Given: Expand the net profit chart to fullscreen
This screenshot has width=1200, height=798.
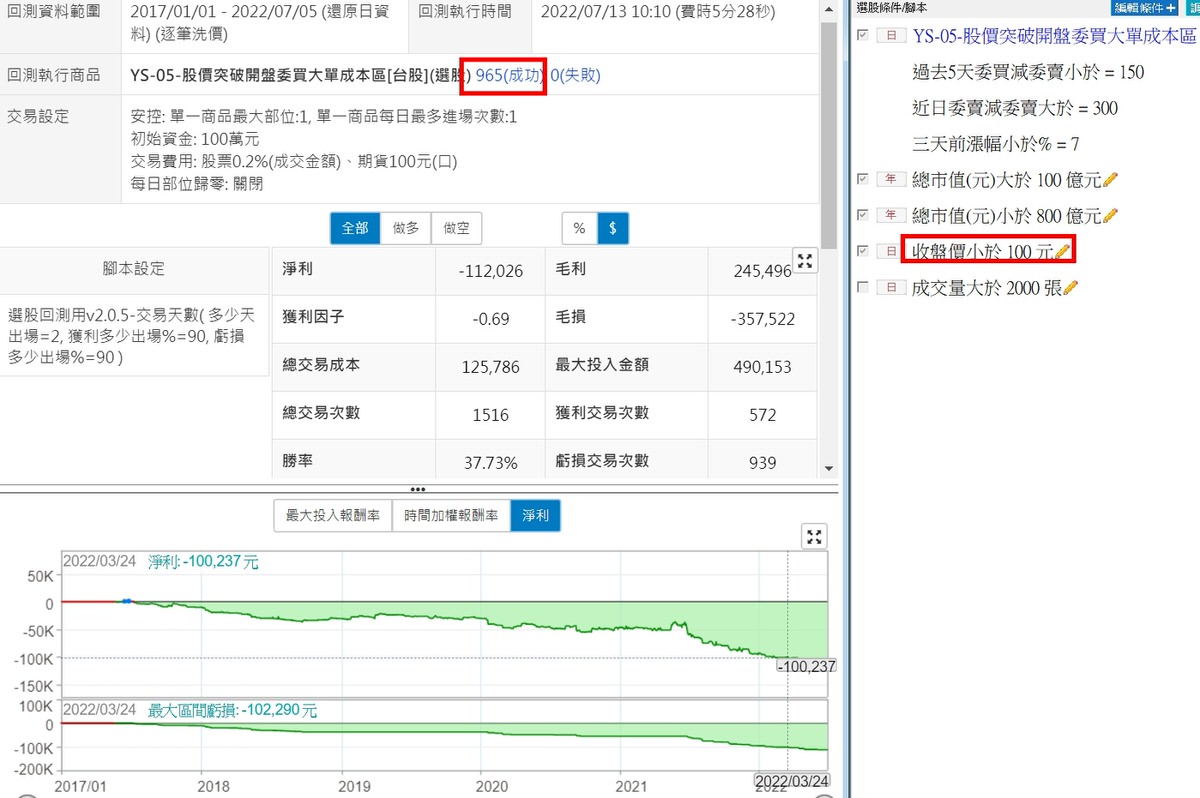Looking at the screenshot, I should click(x=815, y=537).
